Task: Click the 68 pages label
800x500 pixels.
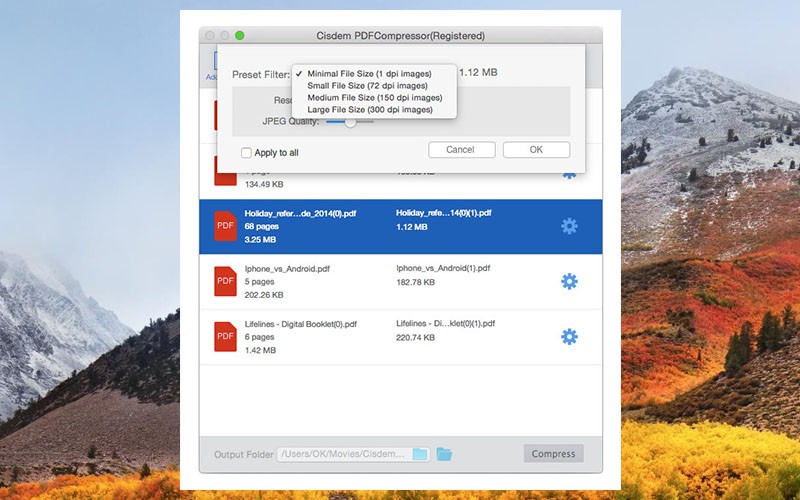Action: tap(261, 226)
